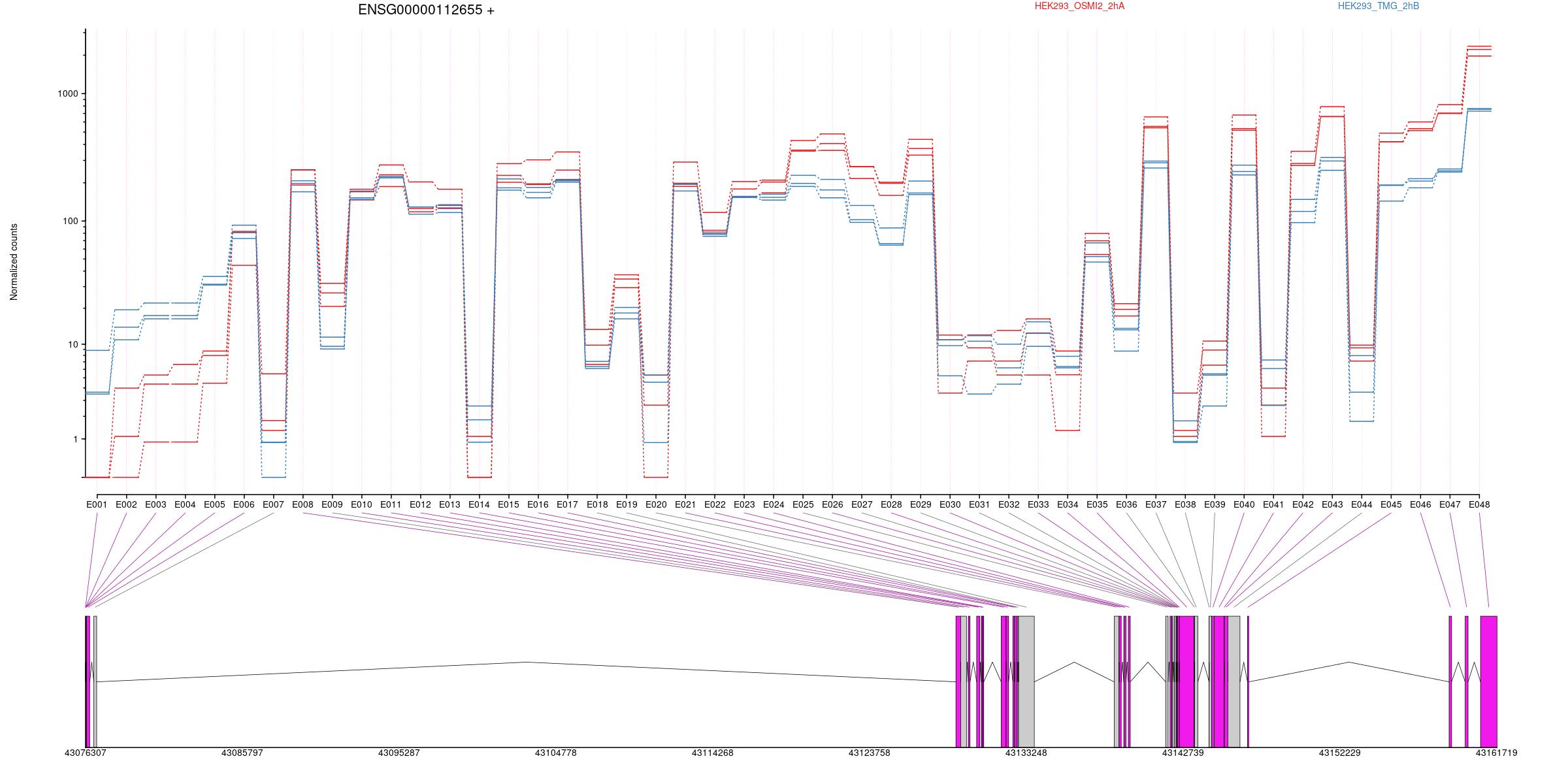Click exon label E033
1568x784 pixels.
[x=1038, y=504]
